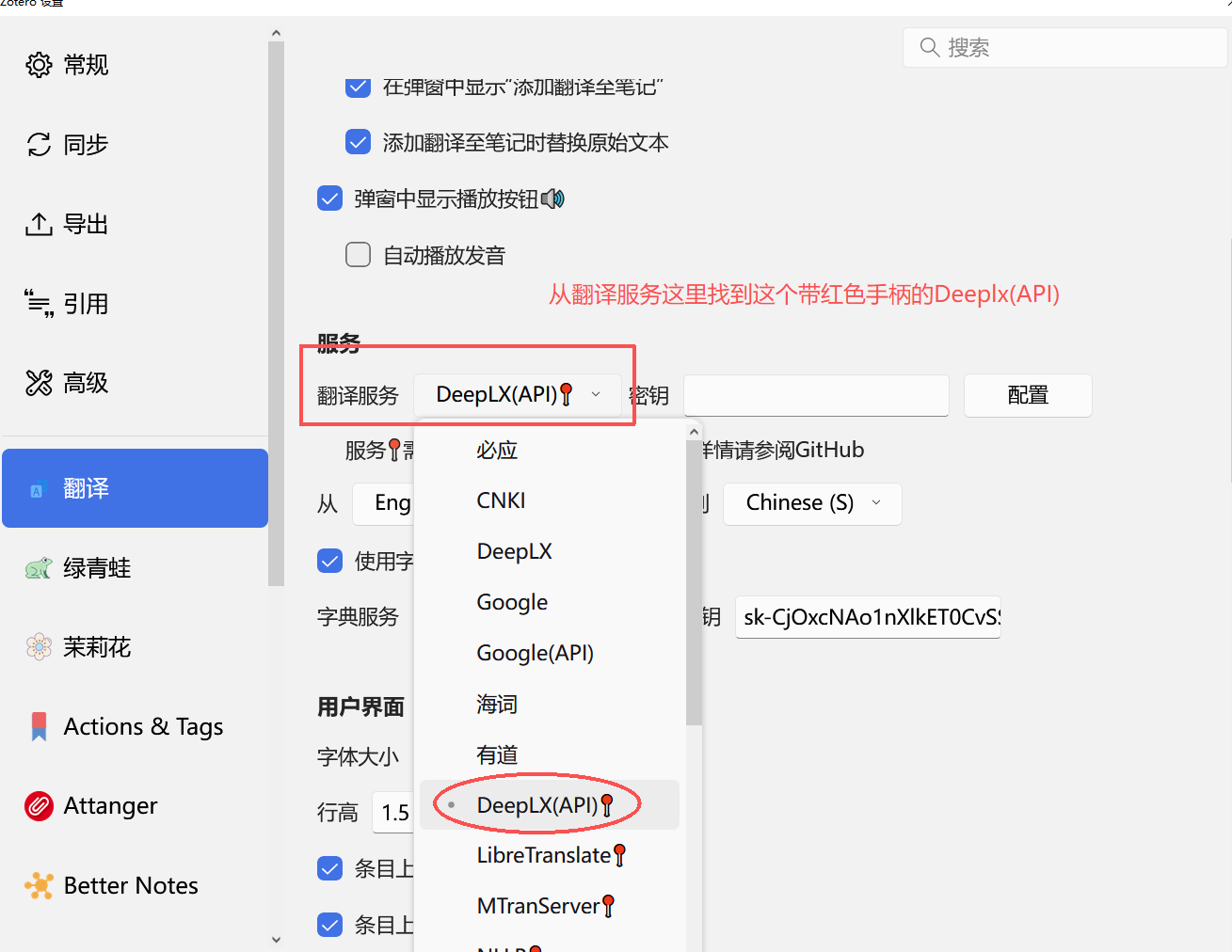The width and height of the screenshot is (1232, 952).
Task: Open the Chinese (S) target language dropdown
Action: coord(811,503)
